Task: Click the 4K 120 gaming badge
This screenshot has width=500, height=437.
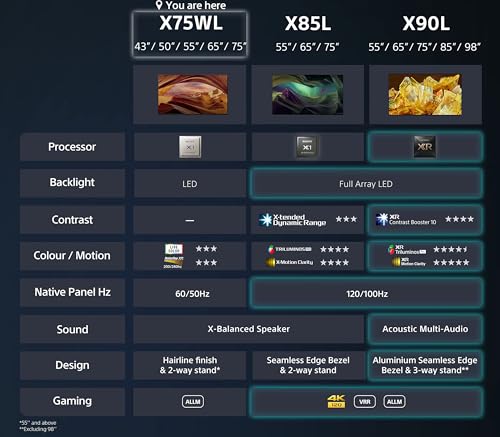Action: 336,401
